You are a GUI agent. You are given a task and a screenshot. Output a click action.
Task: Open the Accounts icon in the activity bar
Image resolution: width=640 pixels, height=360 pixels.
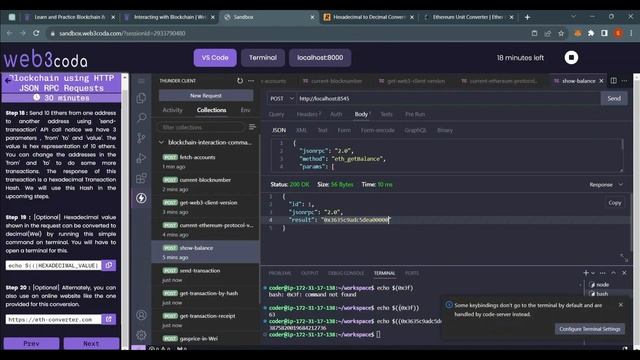pos(141,315)
